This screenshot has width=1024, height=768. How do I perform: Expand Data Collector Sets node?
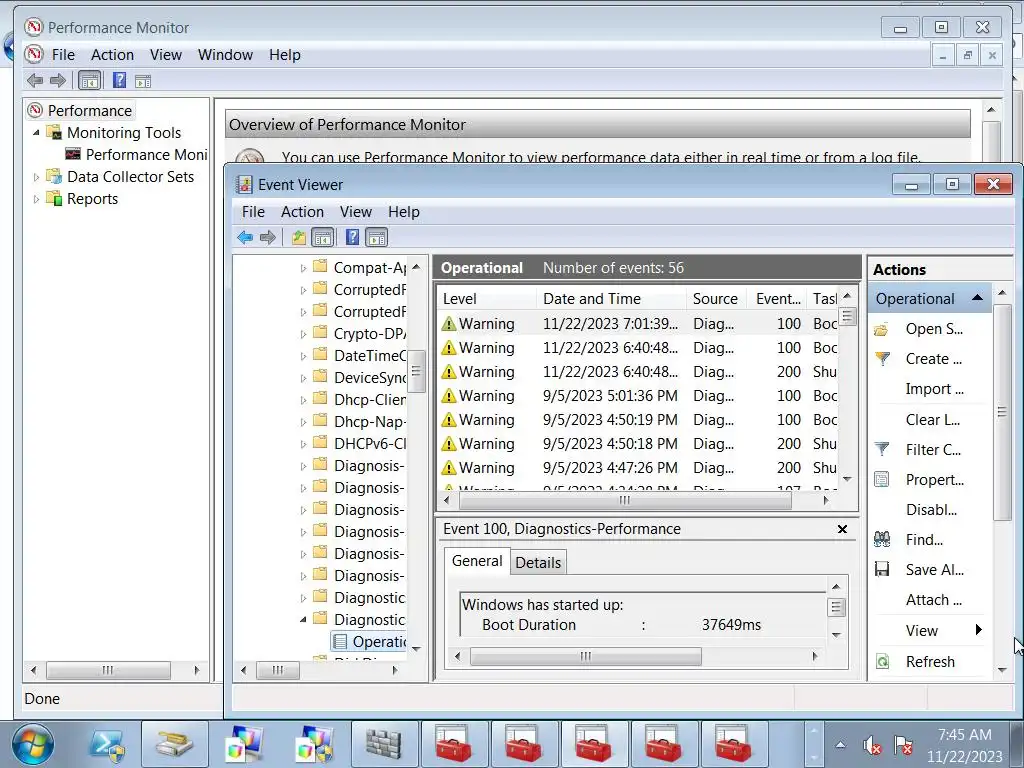click(x=37, y=177)
